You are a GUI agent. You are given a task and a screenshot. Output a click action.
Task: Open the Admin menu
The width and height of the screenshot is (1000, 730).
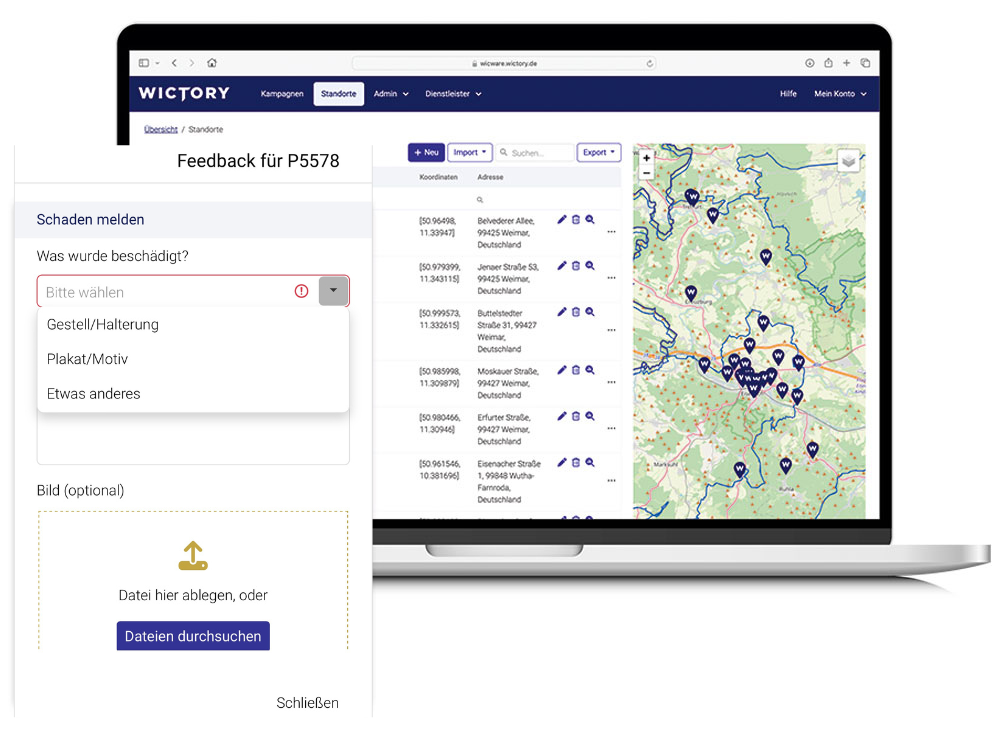point(391,94)
